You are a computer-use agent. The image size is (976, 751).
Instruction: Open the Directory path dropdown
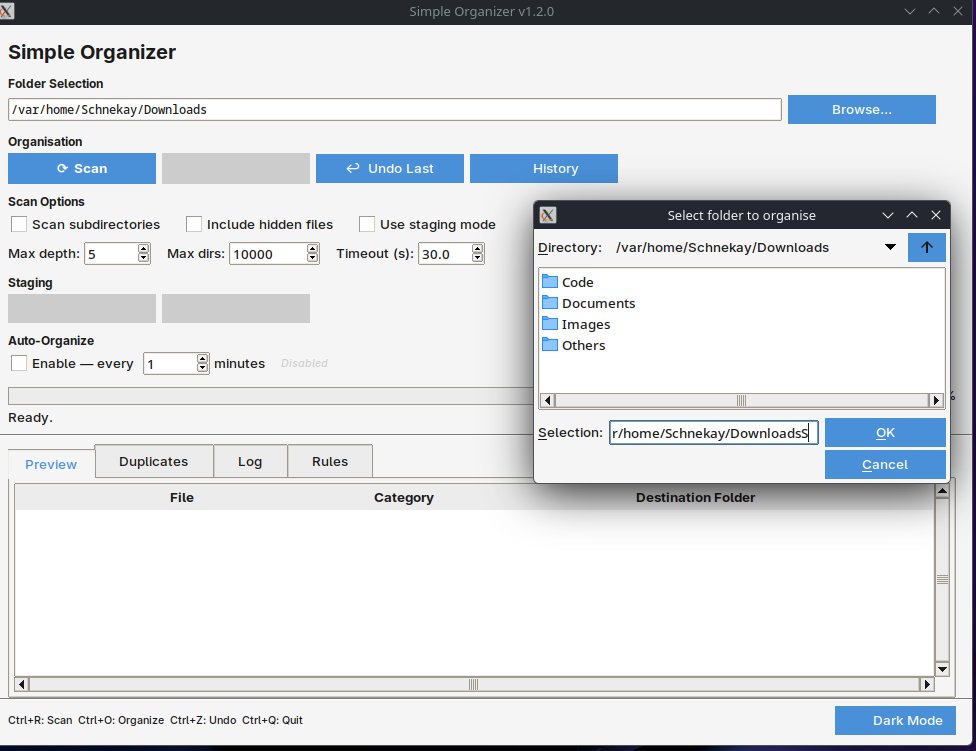890,247
